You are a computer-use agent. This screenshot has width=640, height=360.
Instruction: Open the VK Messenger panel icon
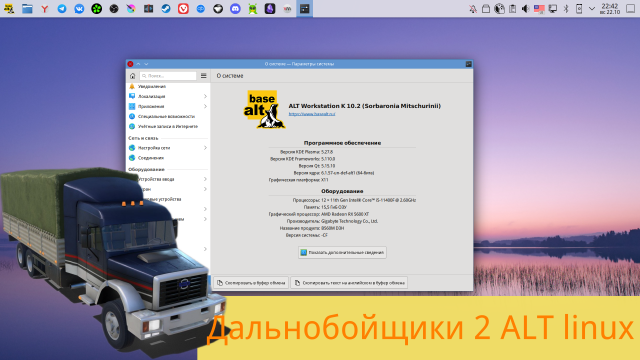coord(79,9)
